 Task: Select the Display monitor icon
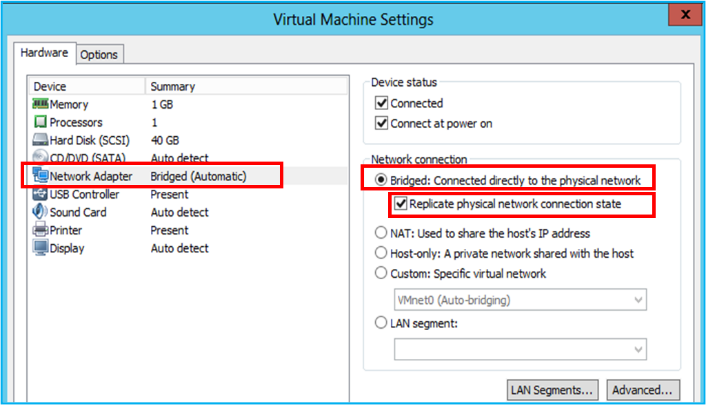pos(40,248)
